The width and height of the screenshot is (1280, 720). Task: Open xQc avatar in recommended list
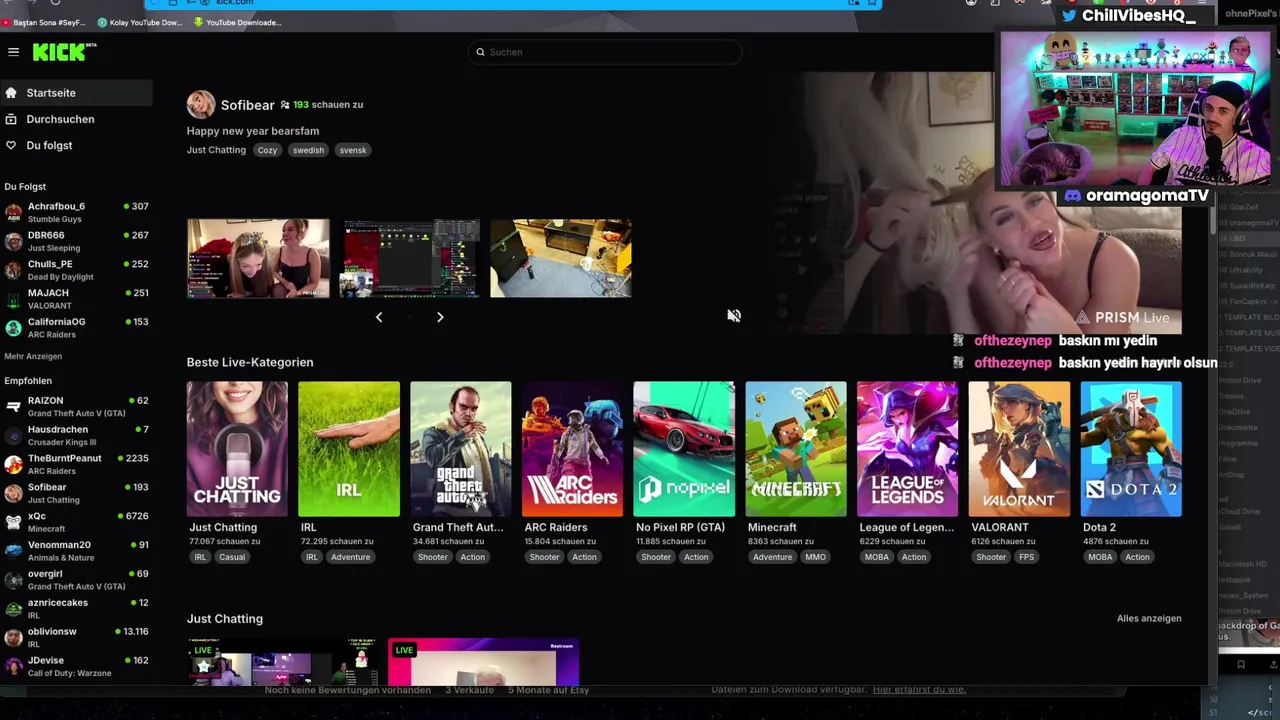coord(13,522)
